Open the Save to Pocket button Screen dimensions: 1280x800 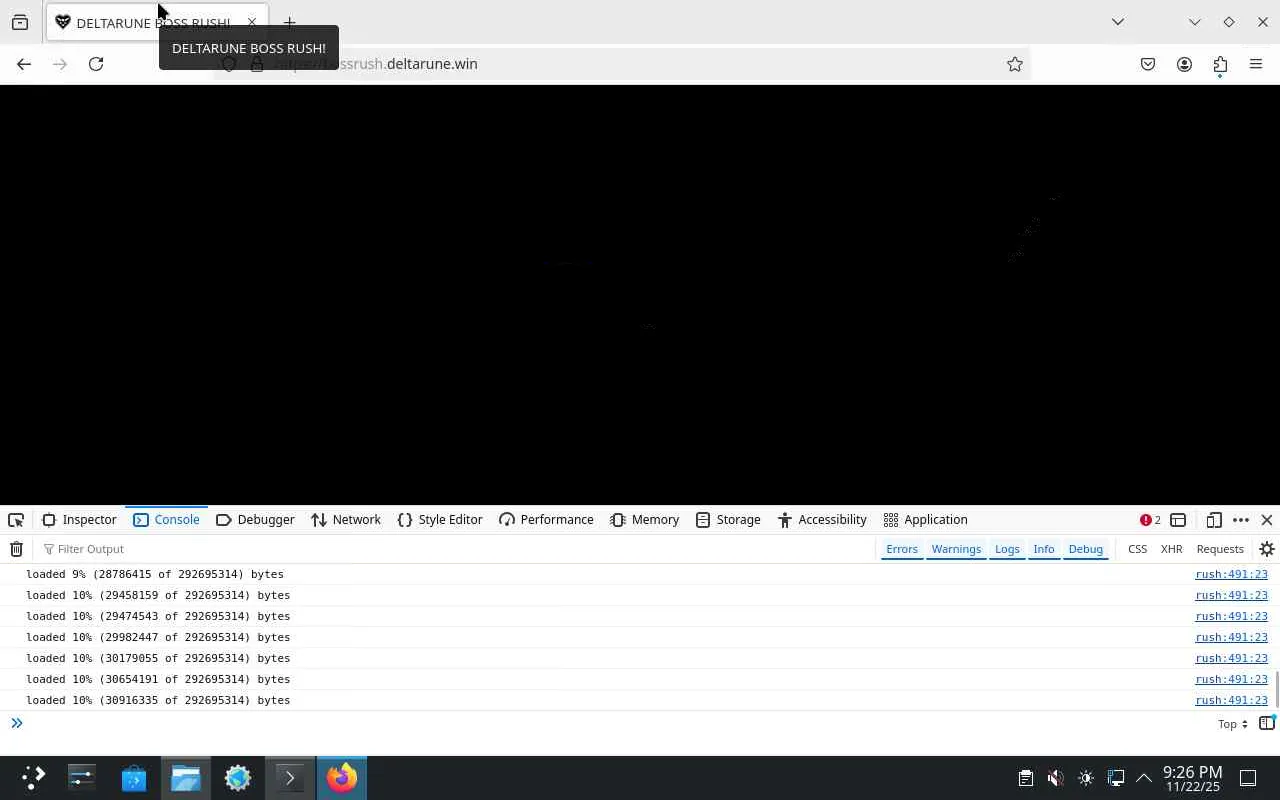pyautogui.click(x=1148, y=64)
